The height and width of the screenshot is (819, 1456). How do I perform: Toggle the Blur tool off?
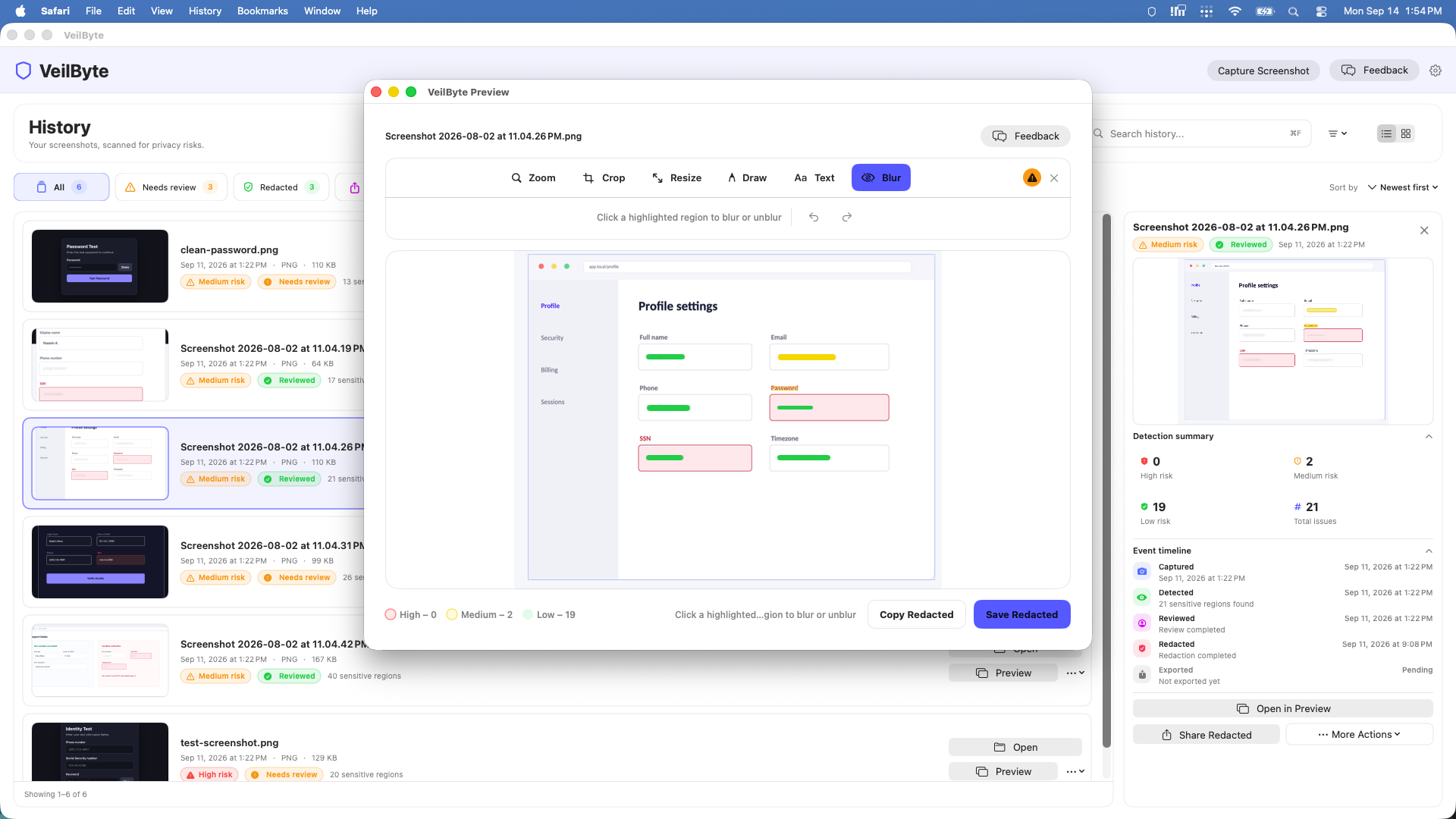click(x=880, y=177)
